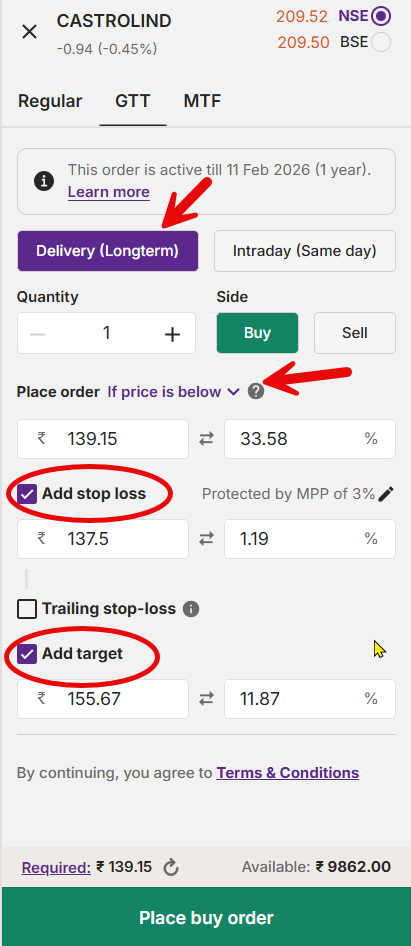Uncheck the Add stop loss checkbox
This screenshot has height=946, width=411.
coord(27,494)
